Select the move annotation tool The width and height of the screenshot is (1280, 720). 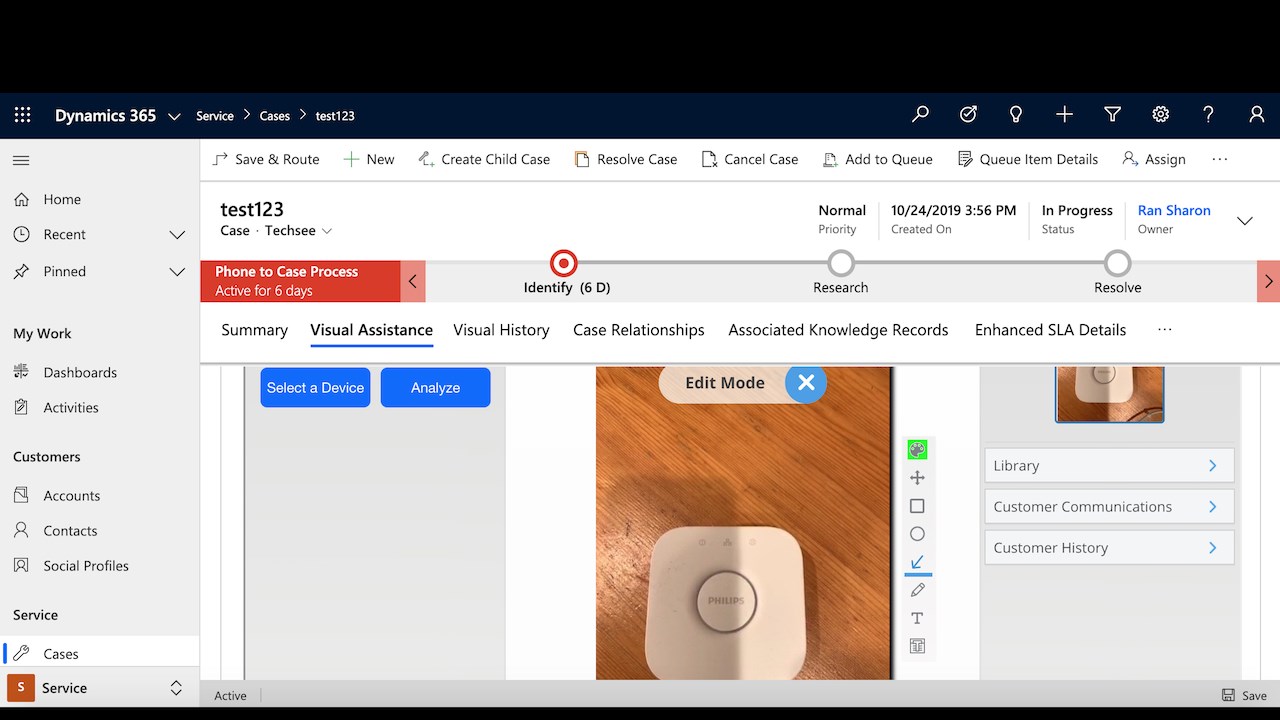[x=917, y=478]
